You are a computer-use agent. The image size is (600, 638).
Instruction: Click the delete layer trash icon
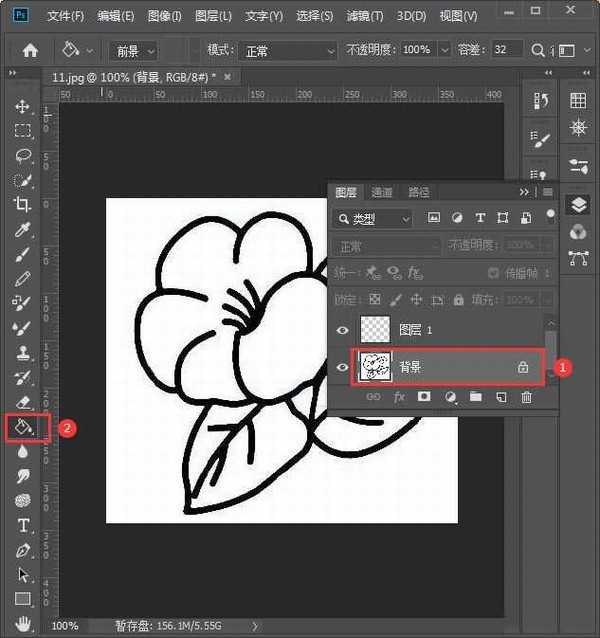527,397
